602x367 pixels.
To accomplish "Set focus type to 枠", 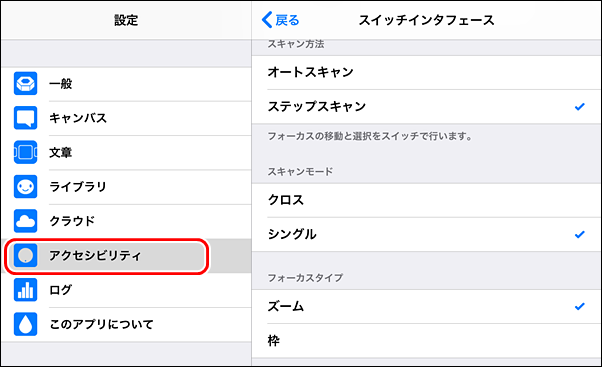I will [x=427, y=341].
